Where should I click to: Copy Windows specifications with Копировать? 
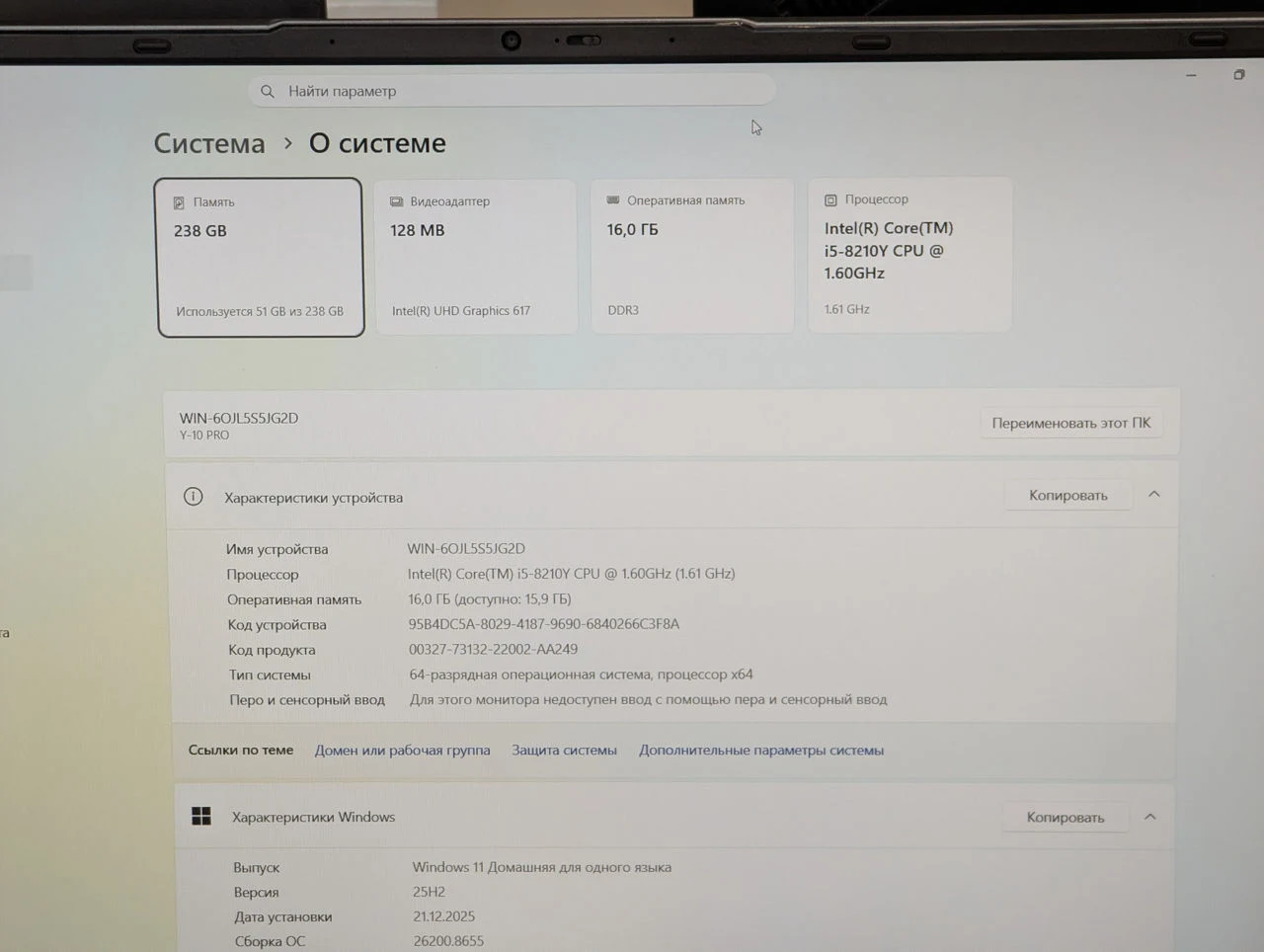pos(1065,817)
